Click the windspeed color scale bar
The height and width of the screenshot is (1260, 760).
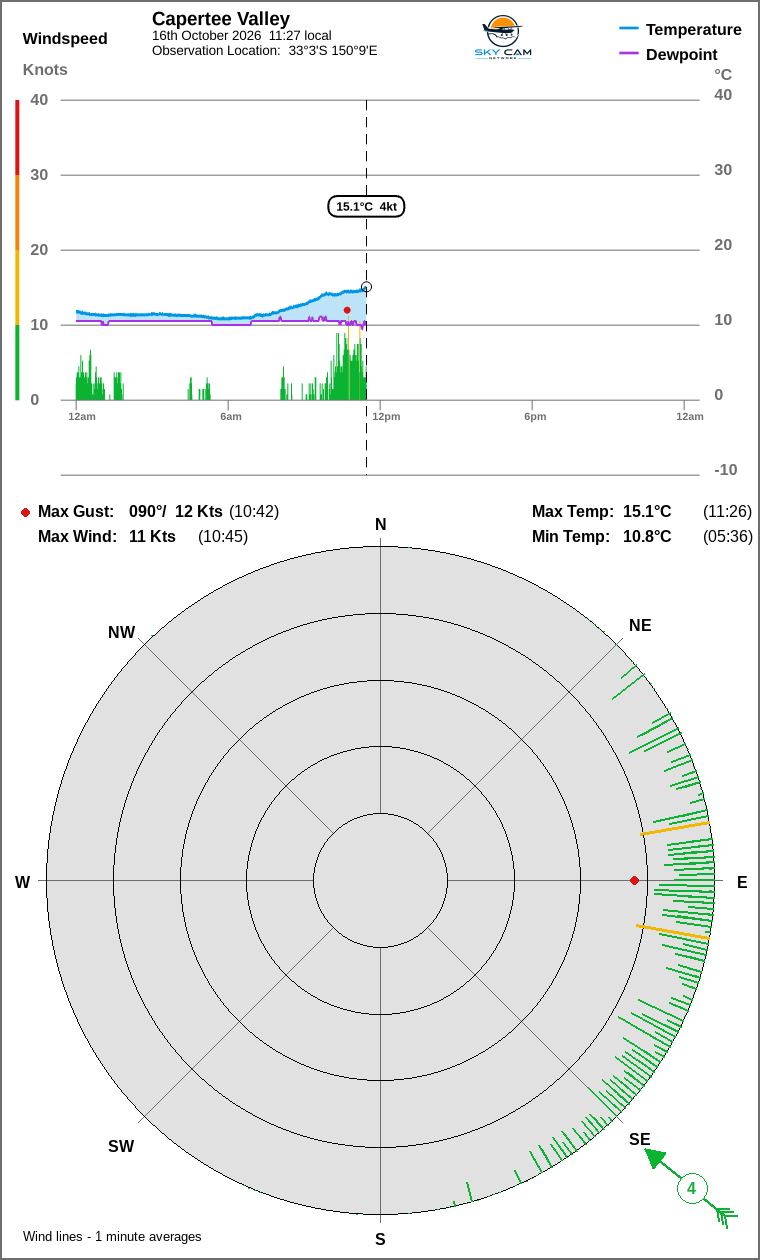(17, 250)
